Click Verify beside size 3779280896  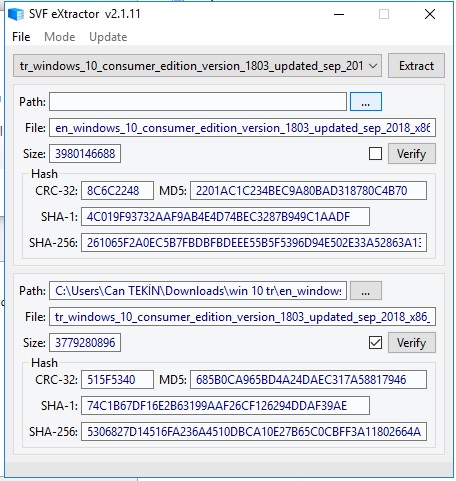tap(412, 343)
